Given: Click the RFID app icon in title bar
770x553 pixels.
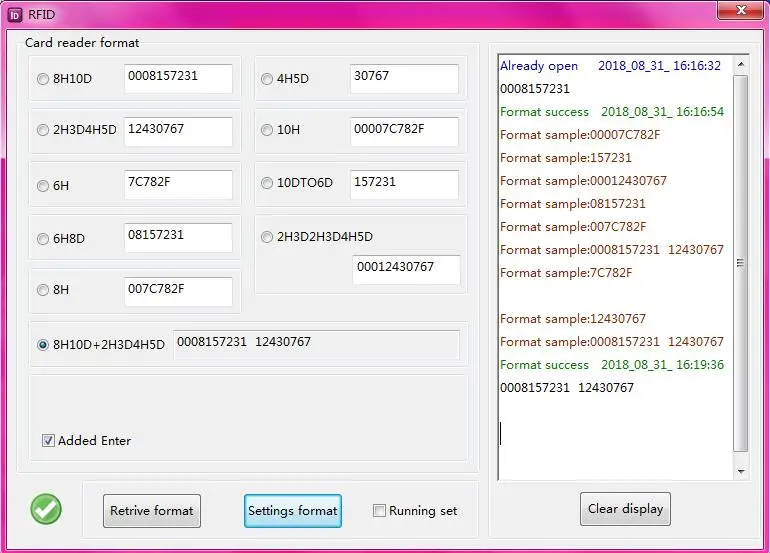Looking at the screenshot, I should [x=15, y=15].
